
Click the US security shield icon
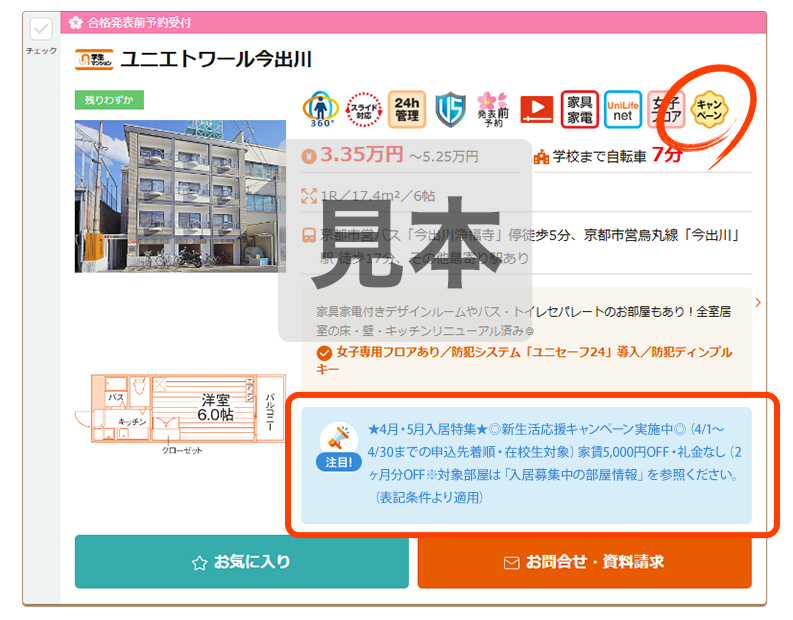coord(451,109)
